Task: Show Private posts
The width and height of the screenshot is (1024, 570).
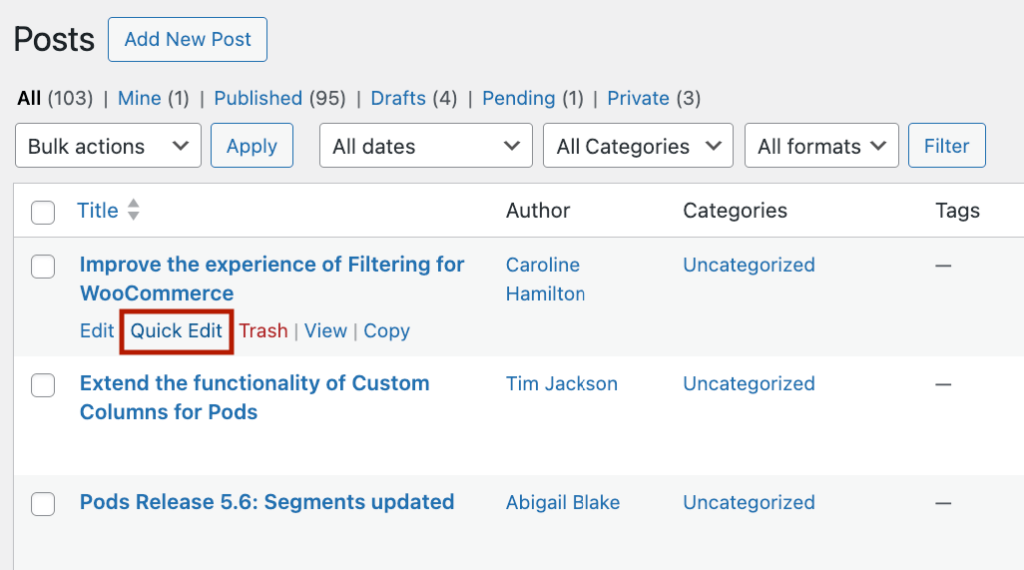Action: (638, 98)
